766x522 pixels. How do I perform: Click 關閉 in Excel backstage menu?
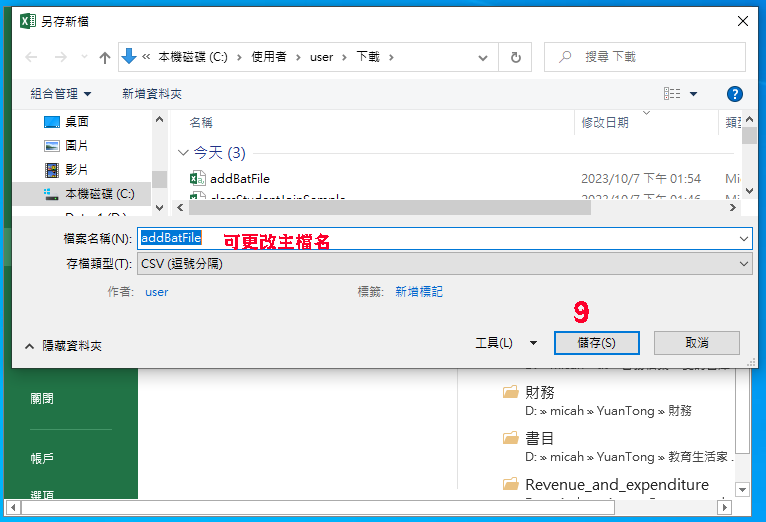pyautogui.click(x=42, y=398)
